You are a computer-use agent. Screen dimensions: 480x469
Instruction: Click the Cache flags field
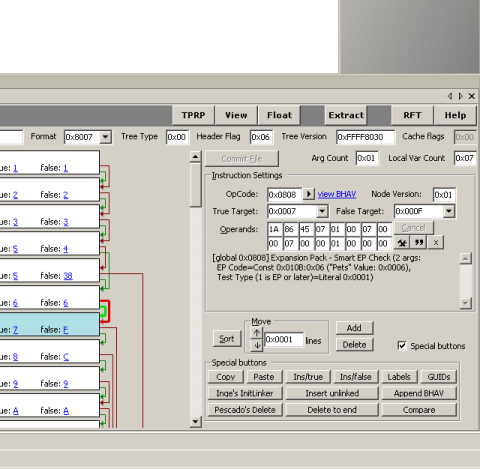[x=465, y=137]
